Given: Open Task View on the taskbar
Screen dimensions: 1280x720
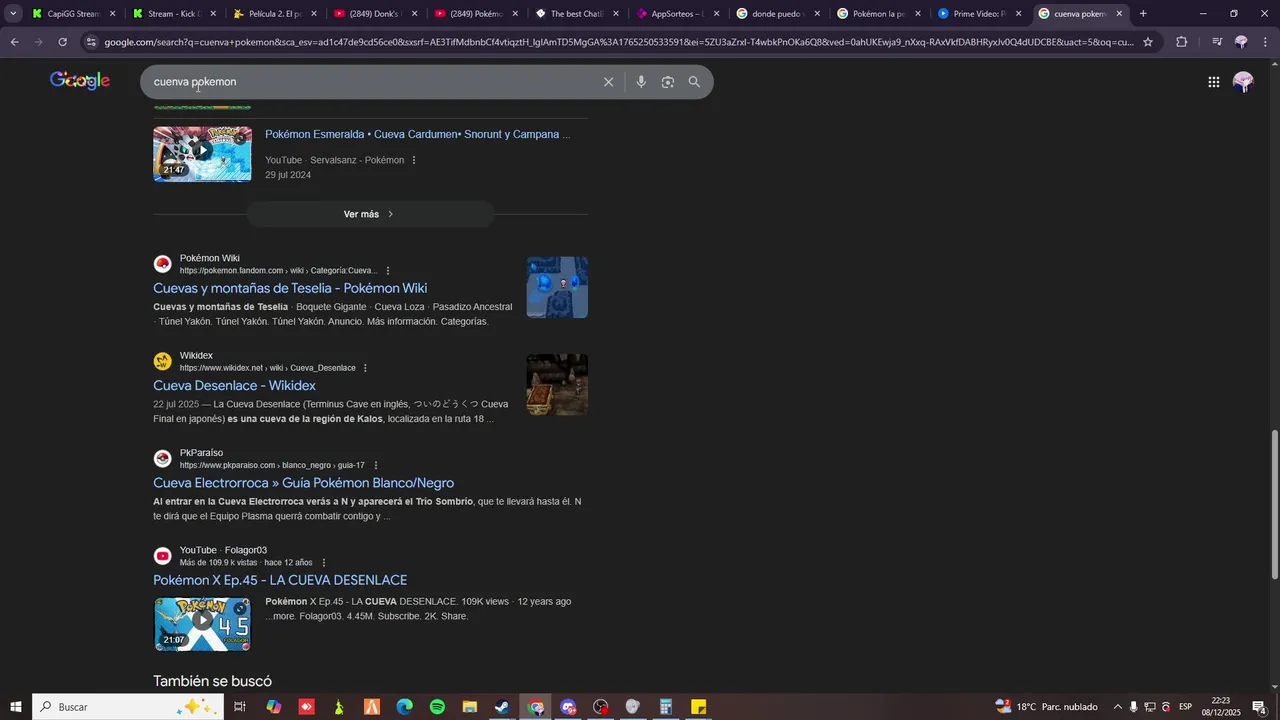Looking at the screenshot, I should tap(240, 707).
